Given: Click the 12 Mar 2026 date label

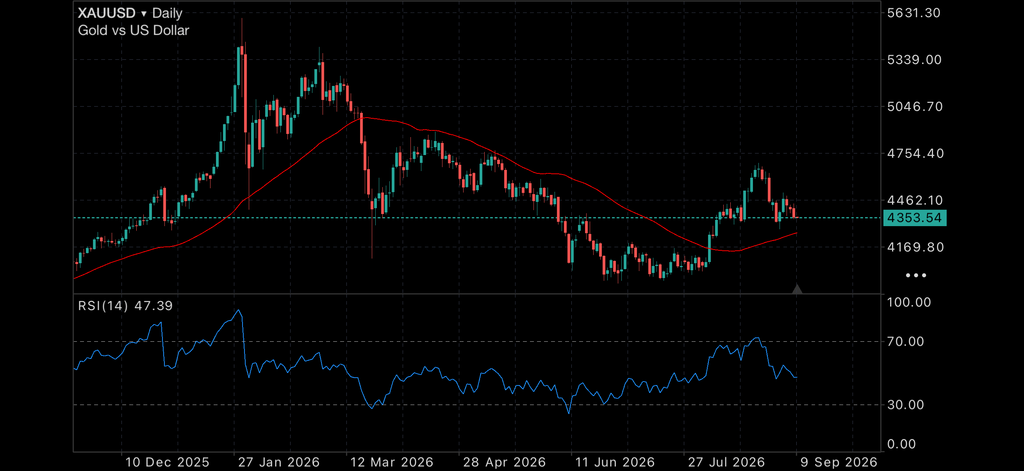Looking at the screenshot, I should 391,462.
